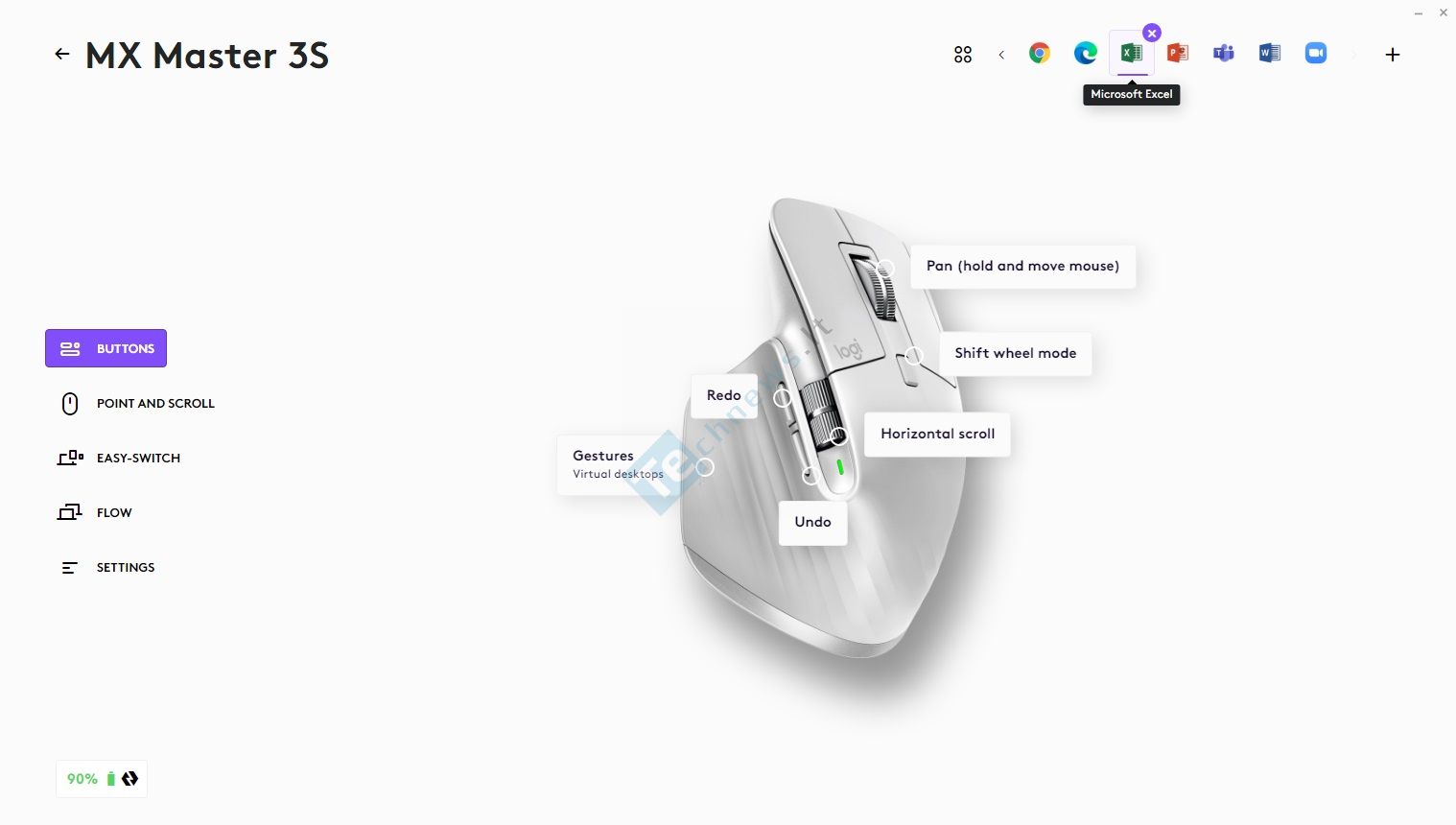Select the Google Chrome app profile icon

(x=1039, y=54)
